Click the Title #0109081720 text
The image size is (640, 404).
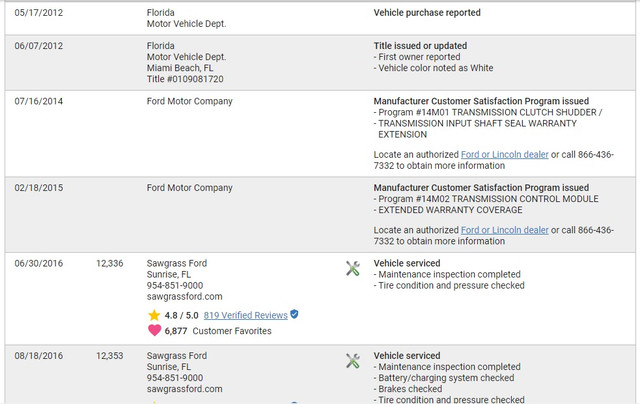click(185, 79)
